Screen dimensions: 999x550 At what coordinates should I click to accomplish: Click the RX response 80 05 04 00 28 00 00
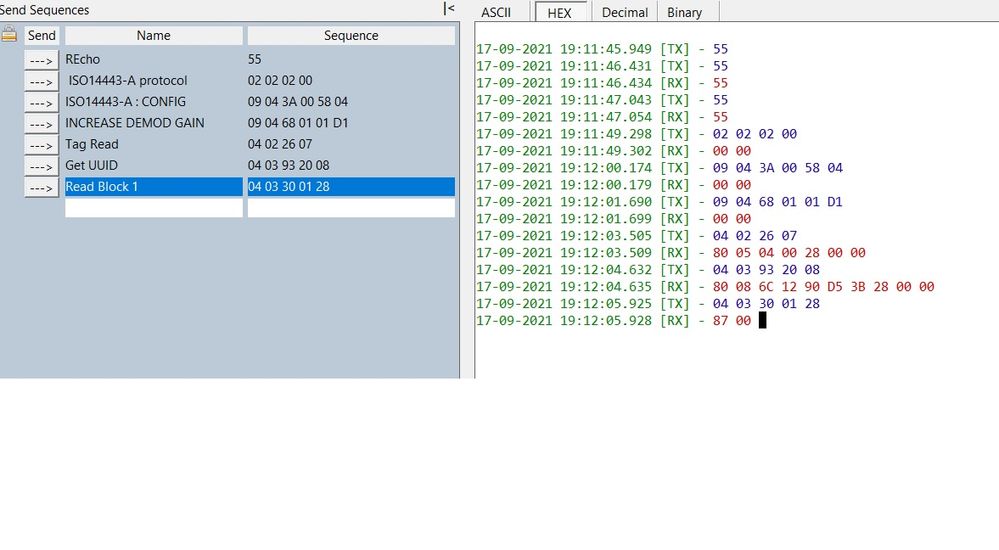[x=789, y=253]
